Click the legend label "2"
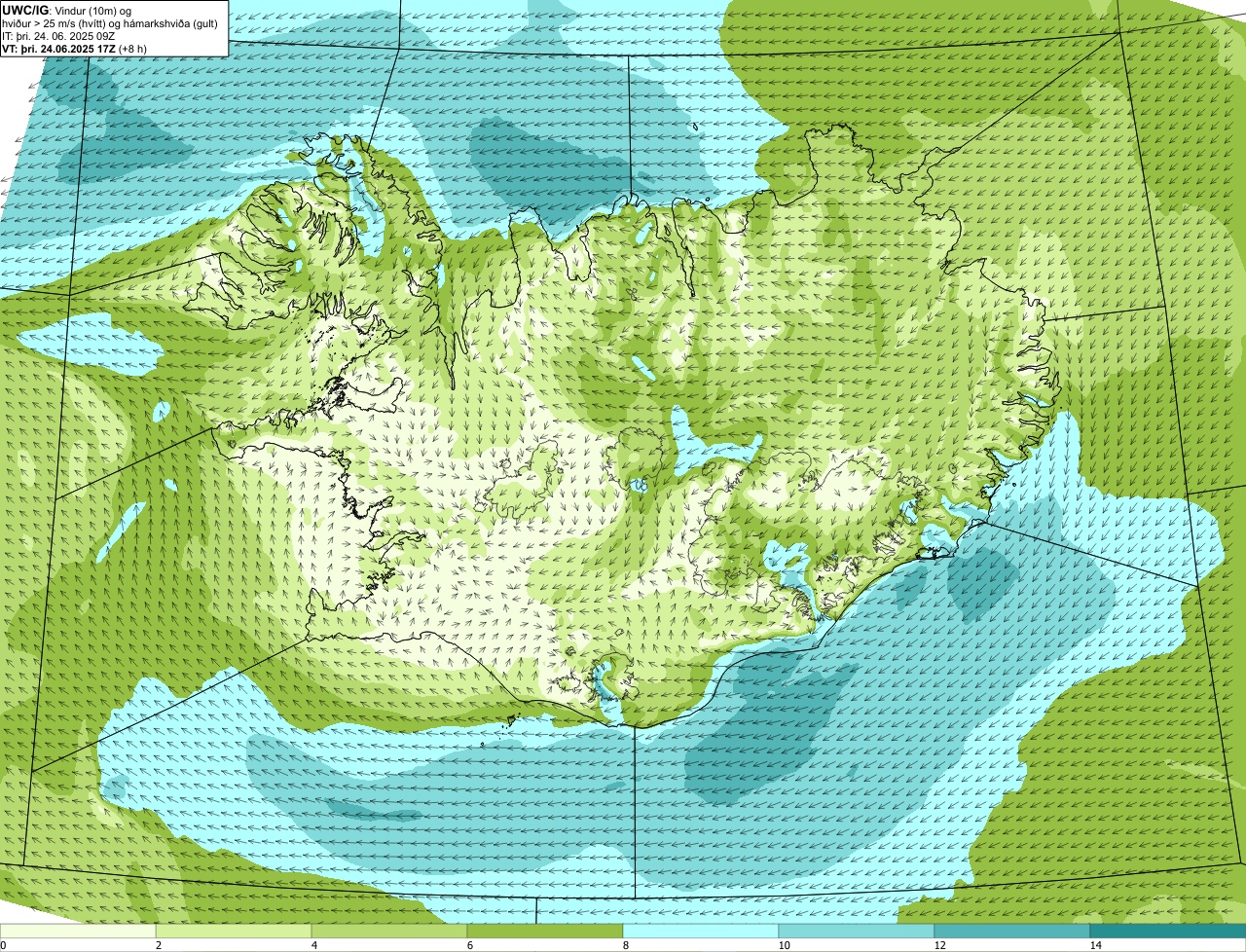Viewport: 1246px width, 952px height. click(x=157, y=945)
